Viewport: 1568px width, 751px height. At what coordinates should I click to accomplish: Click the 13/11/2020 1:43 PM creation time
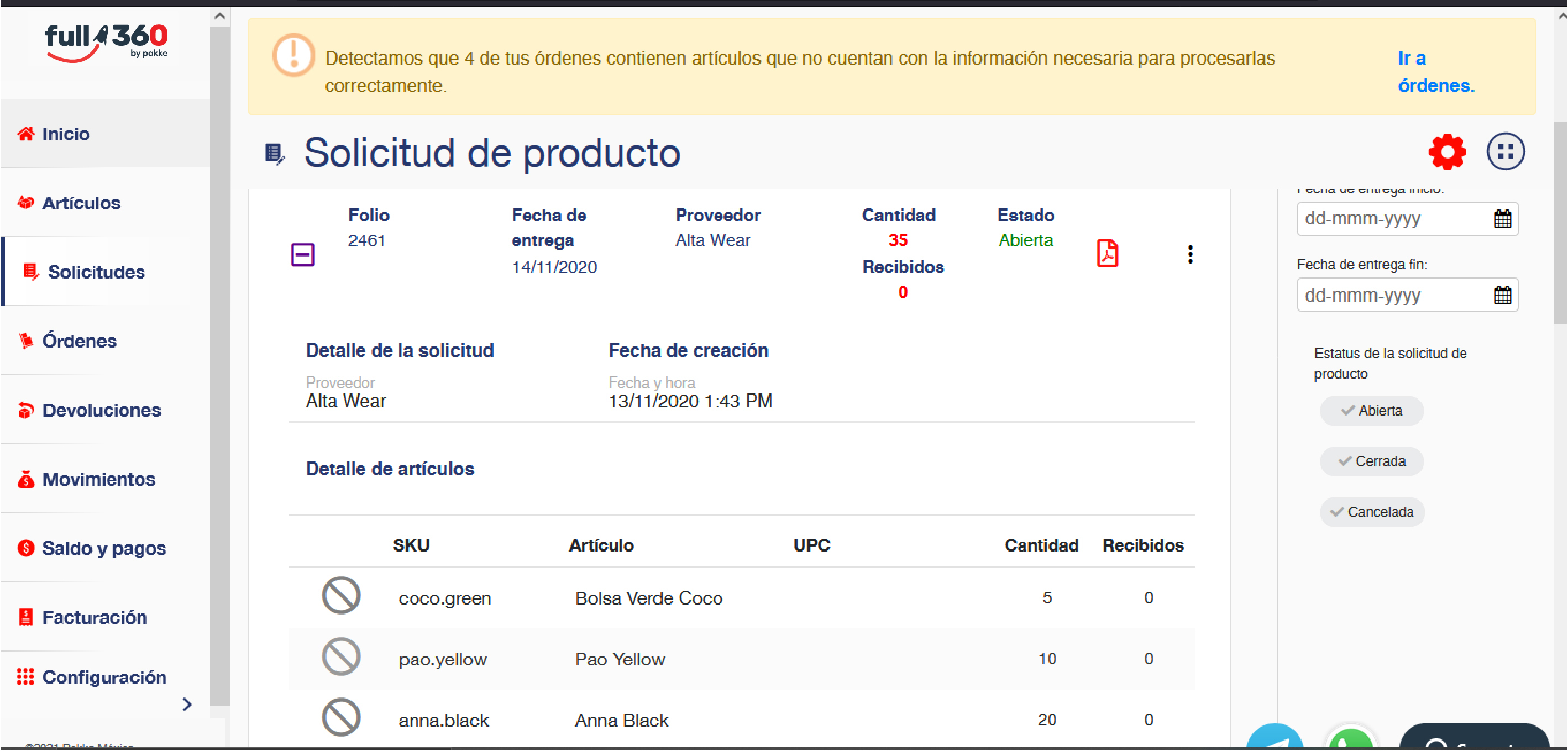[690, 401]
